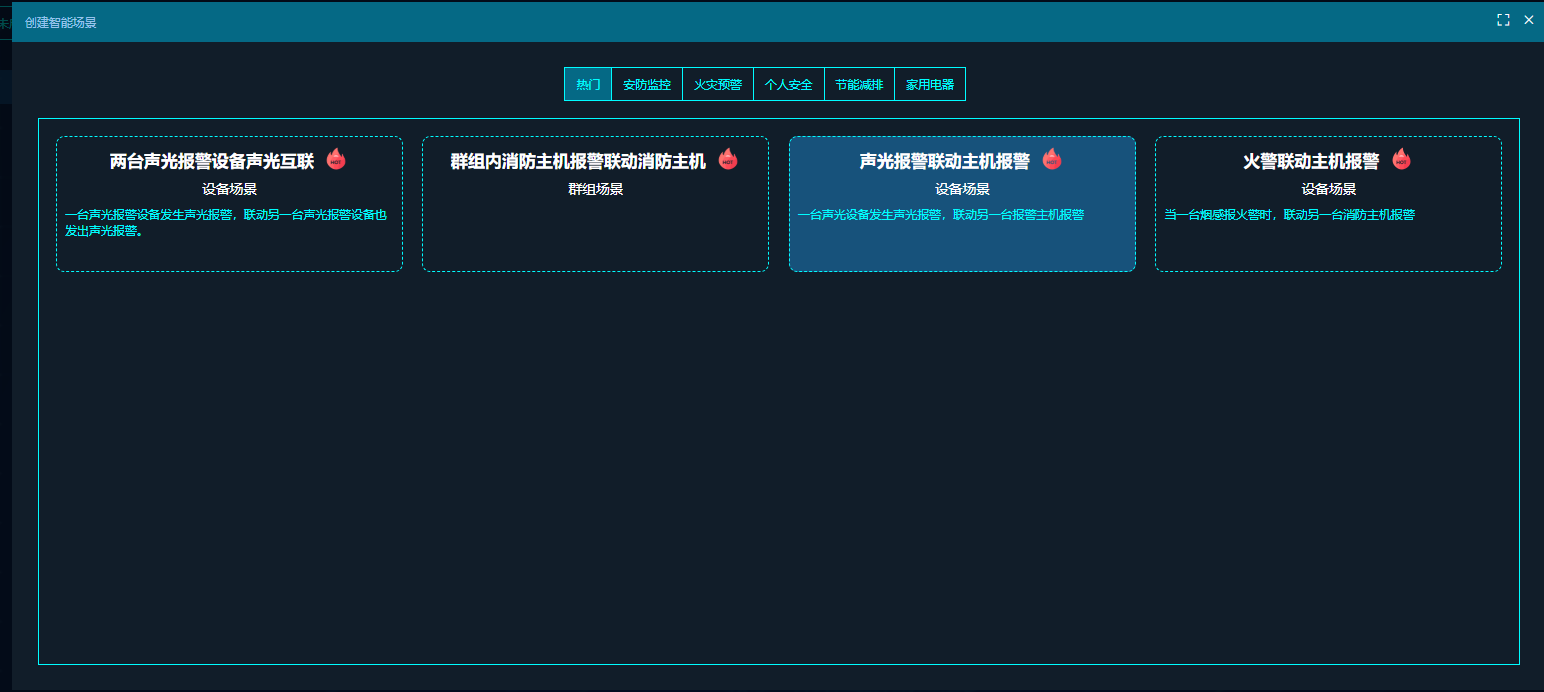Click the description about 联动另一台报警主机报警

940,215
